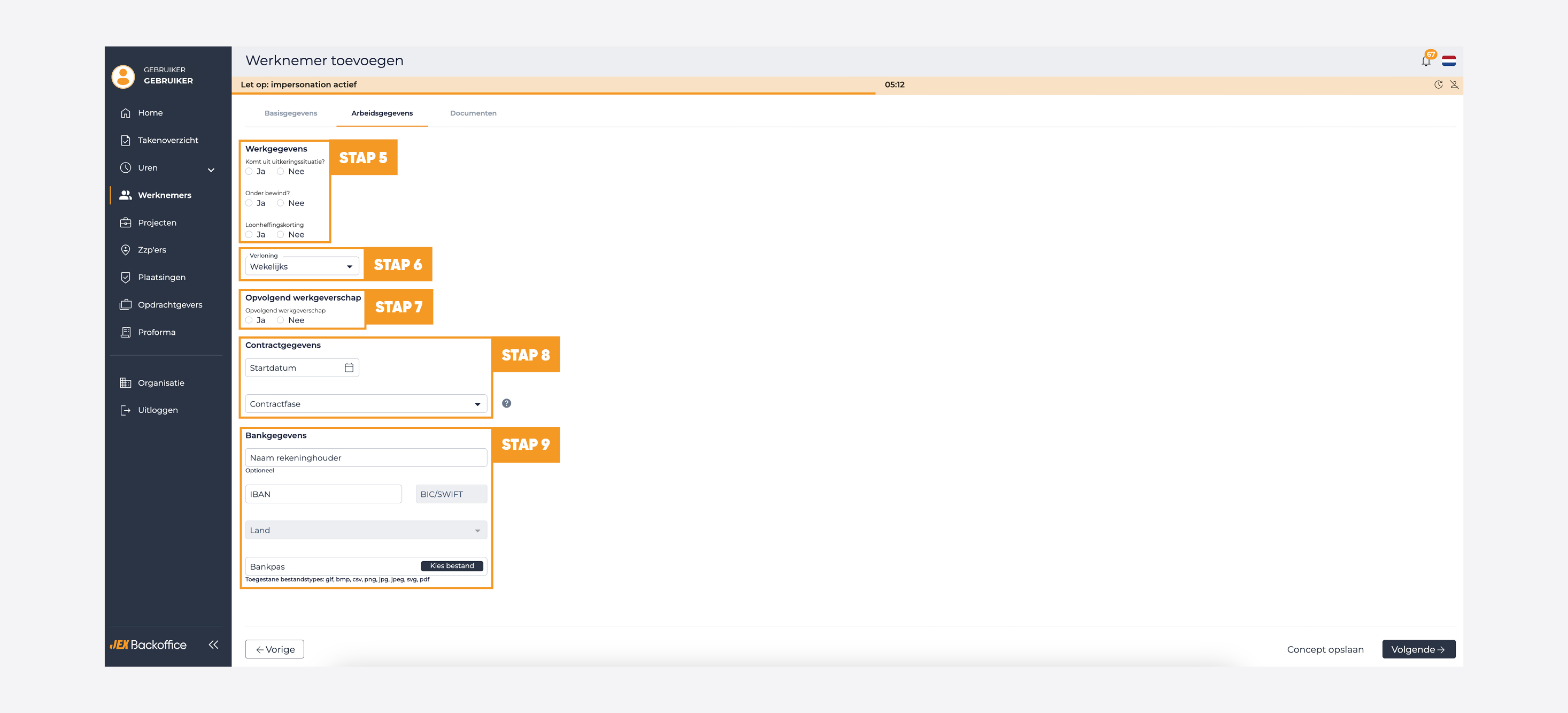Click the JEX Backoffice logo
1568x713 pixels.
point(148,644)
